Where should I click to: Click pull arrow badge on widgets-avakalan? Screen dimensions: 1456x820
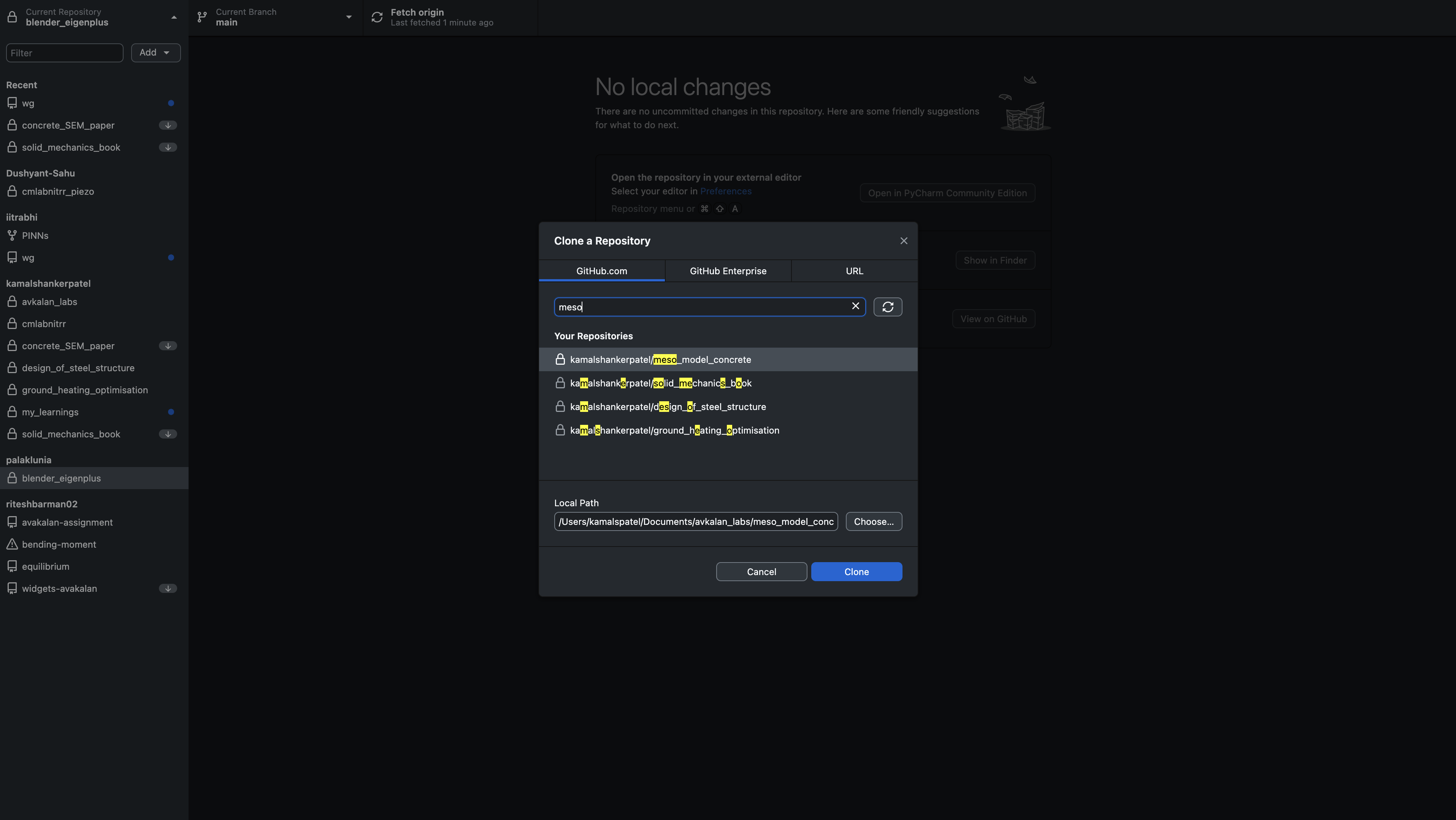pyautogui.click(x=168, y=588)
